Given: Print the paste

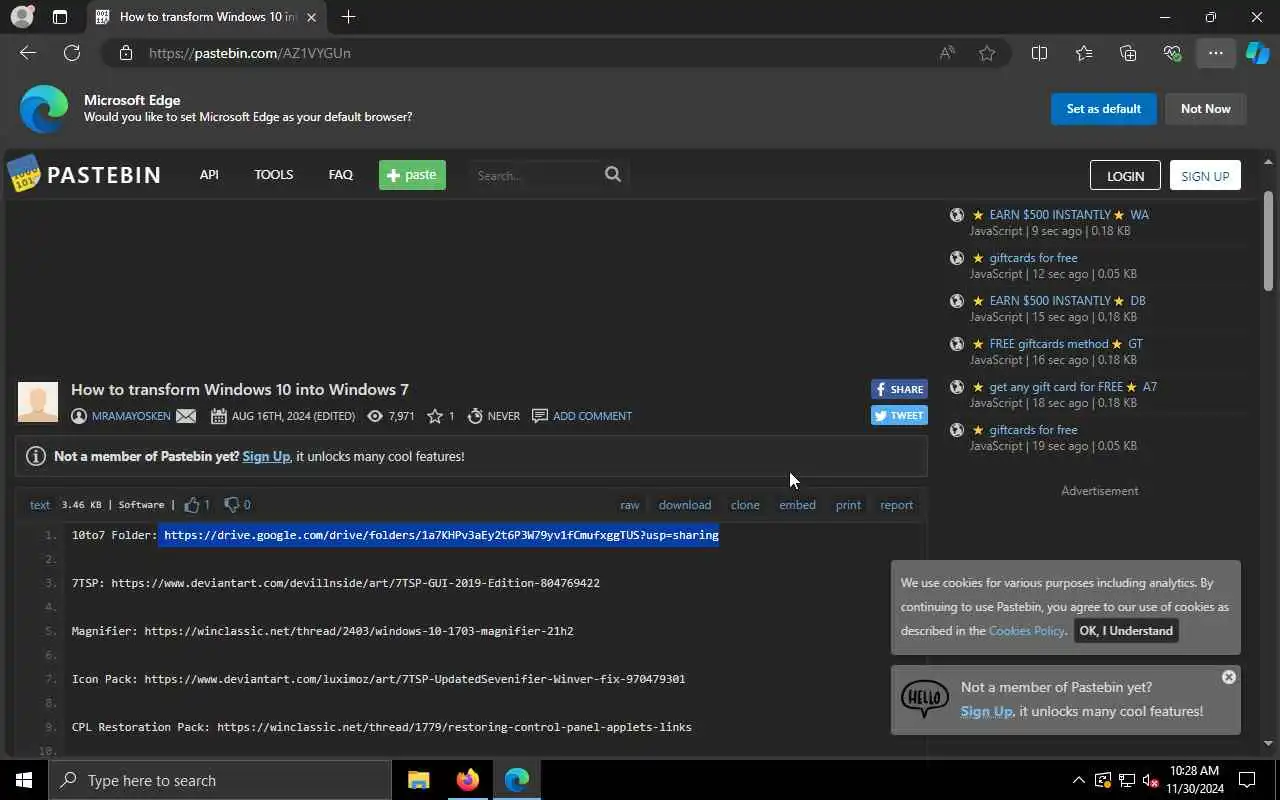Looking at the screenshot, I should [848, 505].
